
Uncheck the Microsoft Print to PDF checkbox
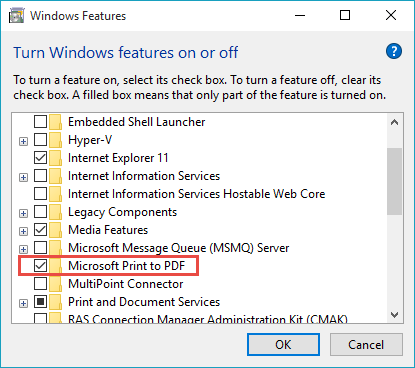pos(40,266)
